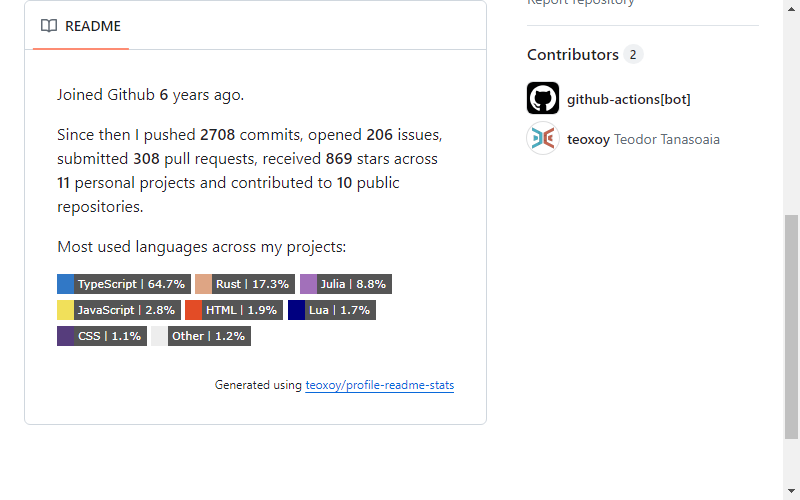Click the github-actions[bot] avatar

543,98
